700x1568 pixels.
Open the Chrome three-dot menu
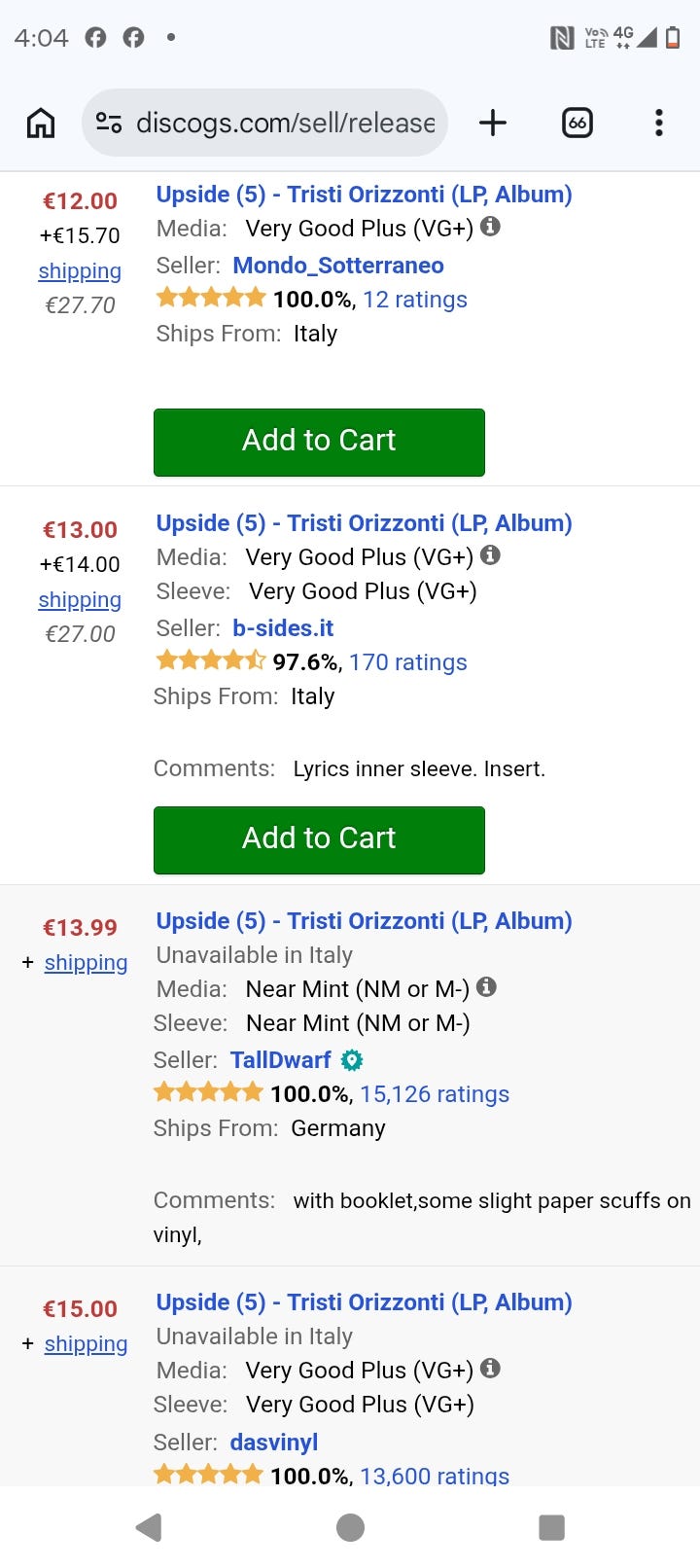(x=659, y=124)
